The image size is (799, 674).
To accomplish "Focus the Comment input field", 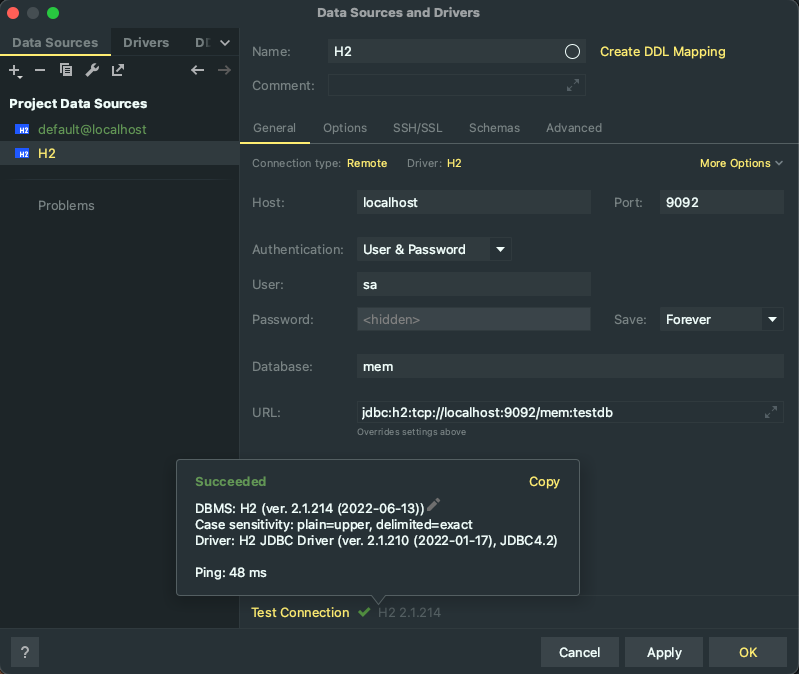I will 457,86.
